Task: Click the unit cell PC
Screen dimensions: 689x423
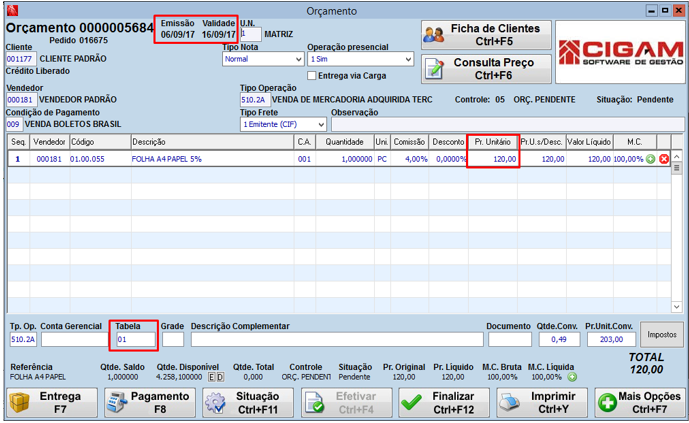Action: click(382, 159)
